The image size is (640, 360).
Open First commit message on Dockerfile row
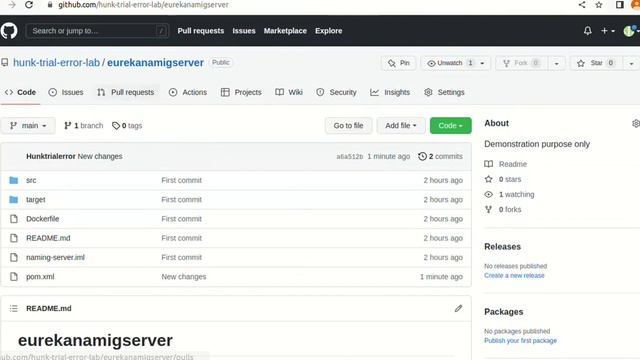(182, 219)
